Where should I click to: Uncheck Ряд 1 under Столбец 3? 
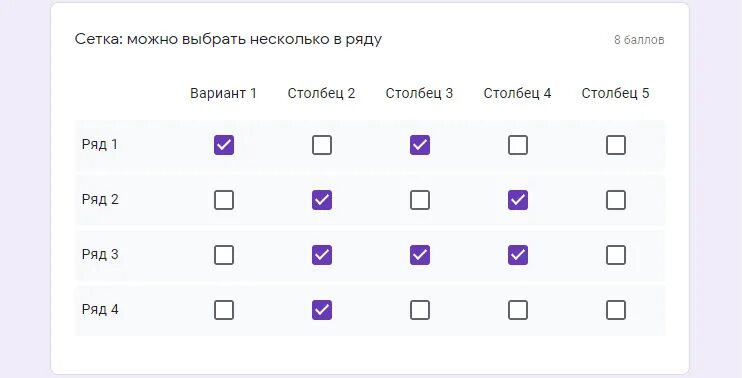(420, 145)
